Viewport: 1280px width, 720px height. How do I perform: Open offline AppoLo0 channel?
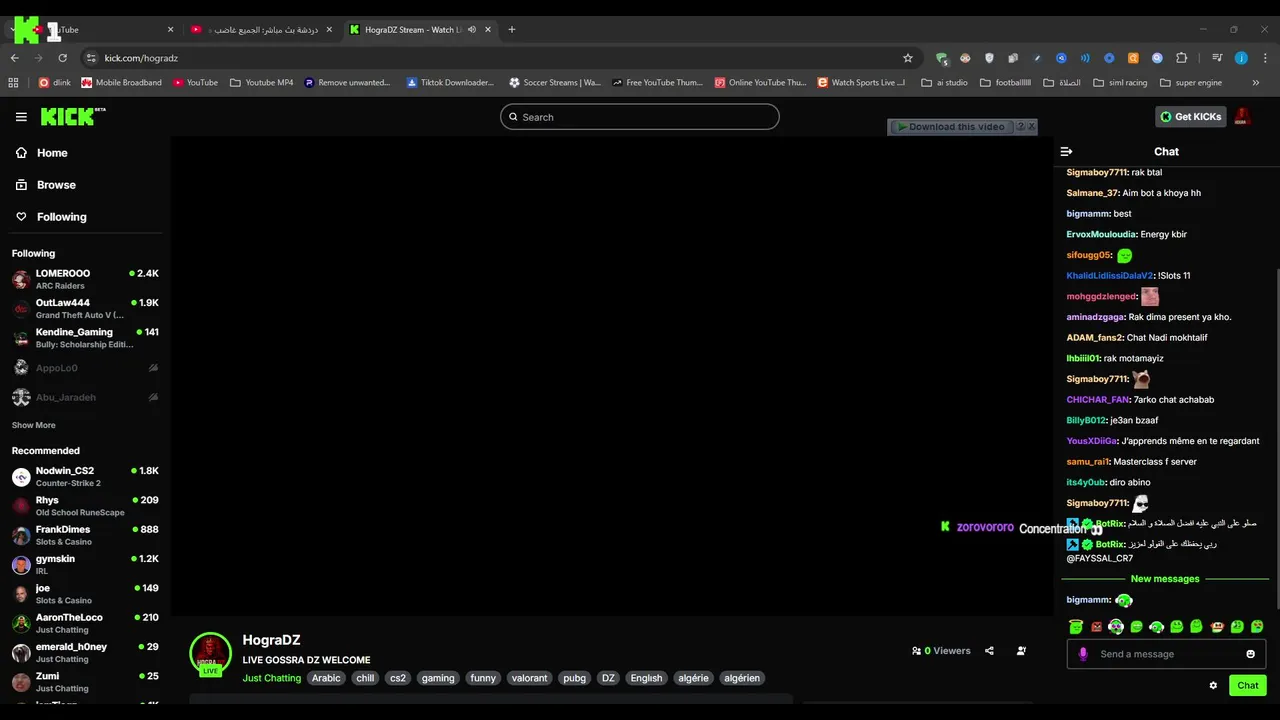tap(85, 368)
